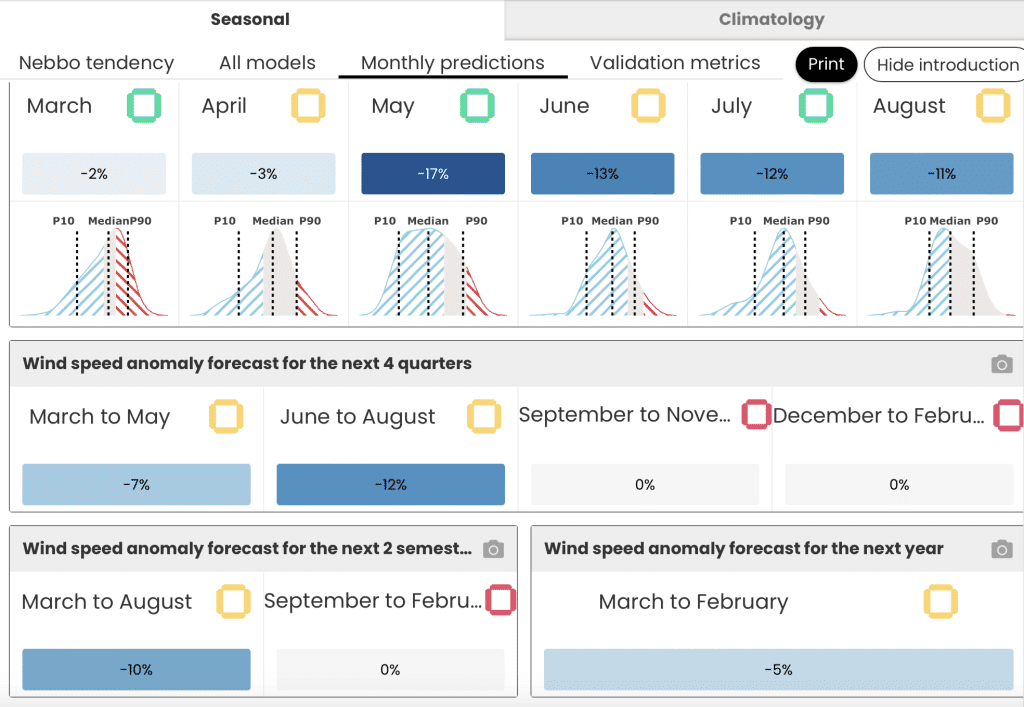This screenshot has height=707, width=1024.
Task: Click the Hide introduction button
Action: pos(946,65)
